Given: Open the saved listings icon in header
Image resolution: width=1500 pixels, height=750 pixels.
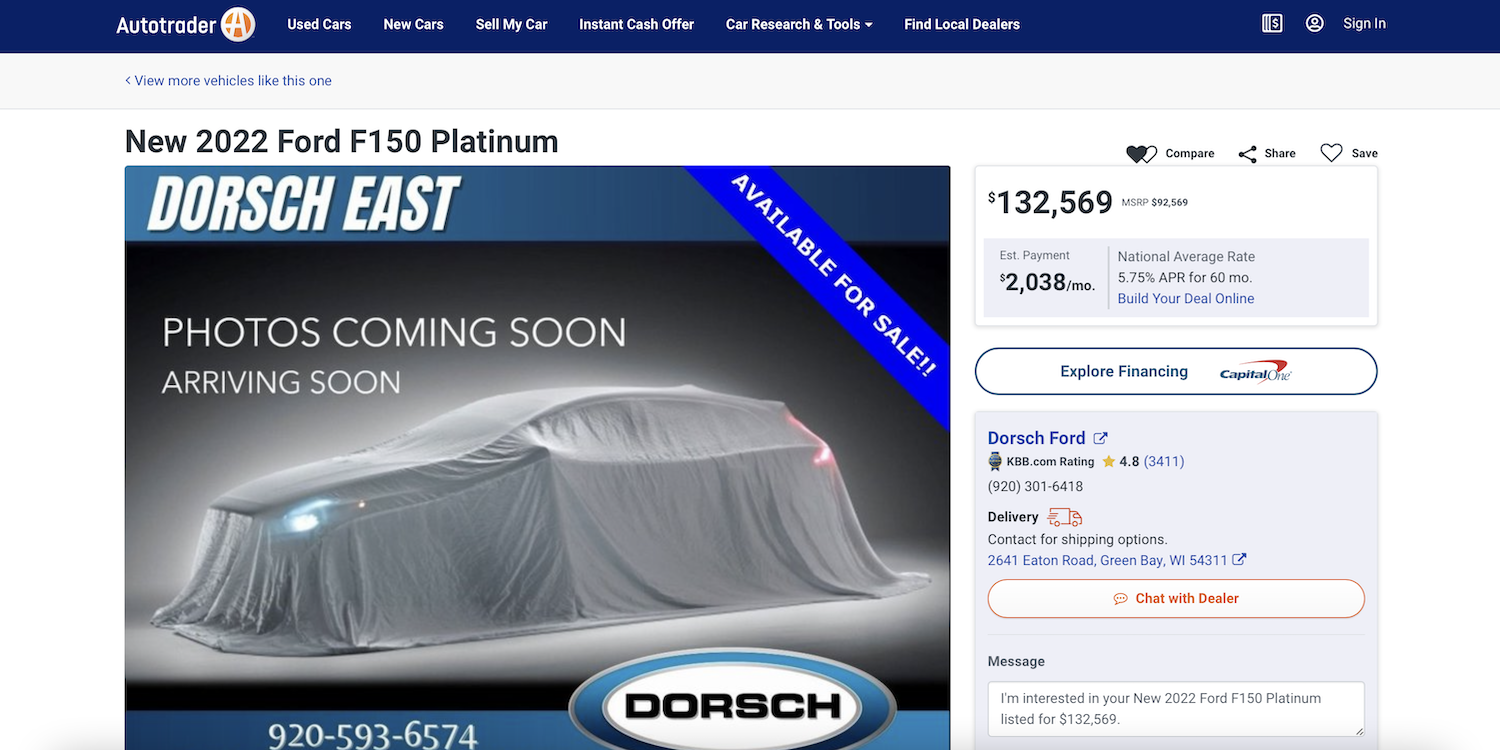Looking at the screenshot, I should [1272, 24].
